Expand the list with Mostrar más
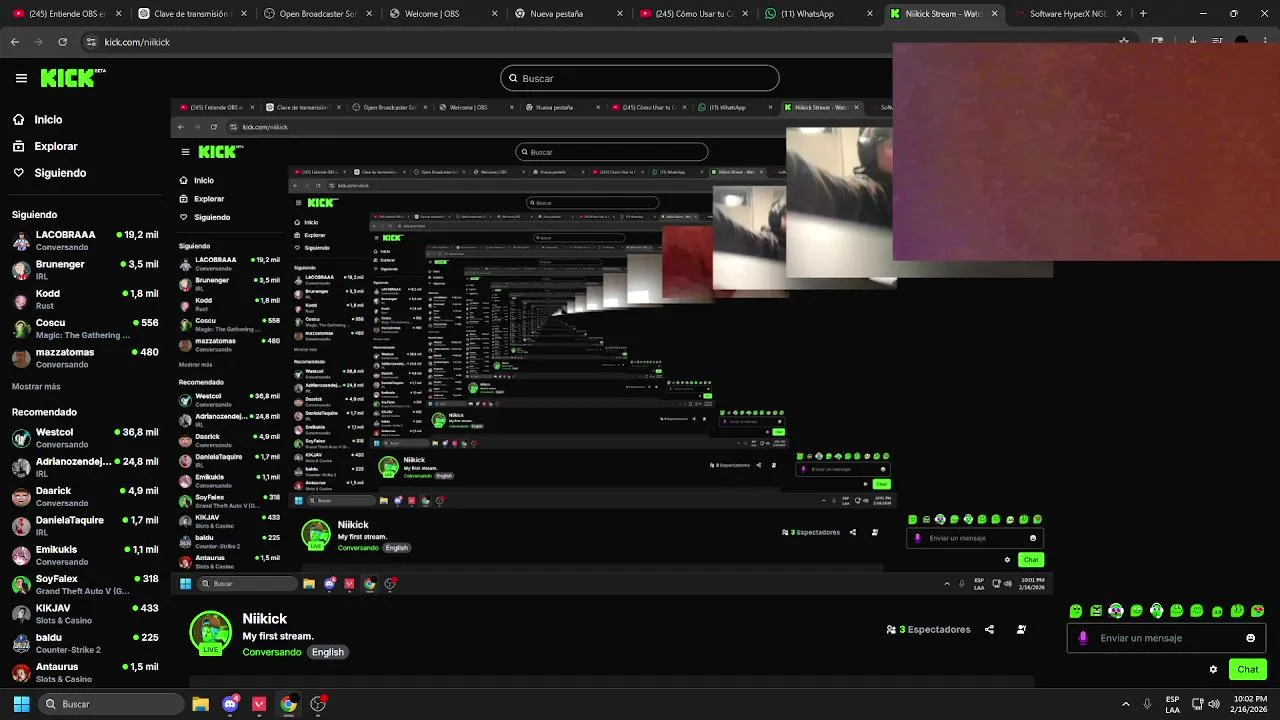Image resolution: width=1280 pixels, height=720 pixels. 36,386
